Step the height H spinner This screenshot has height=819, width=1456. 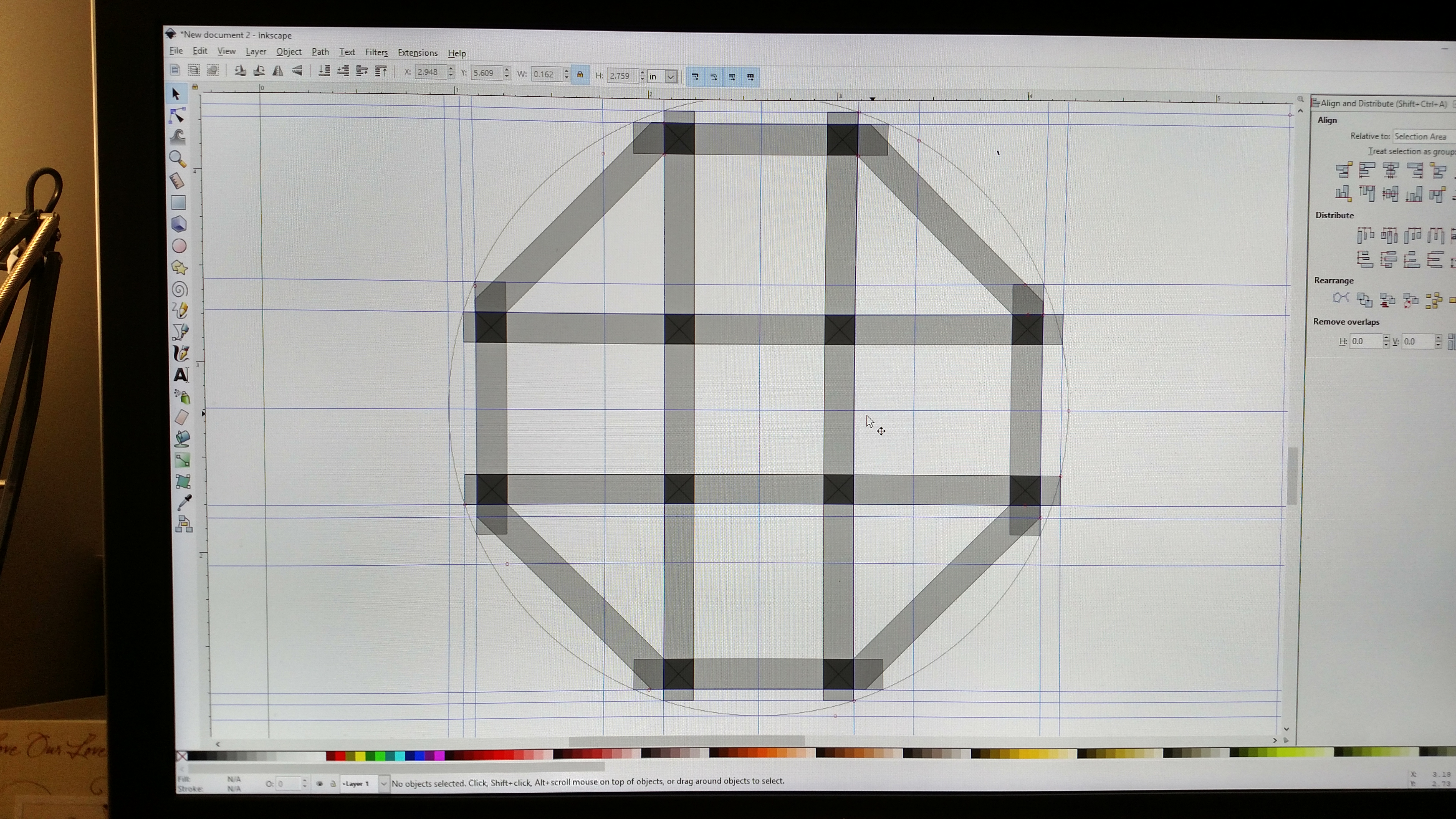(642, 75)
